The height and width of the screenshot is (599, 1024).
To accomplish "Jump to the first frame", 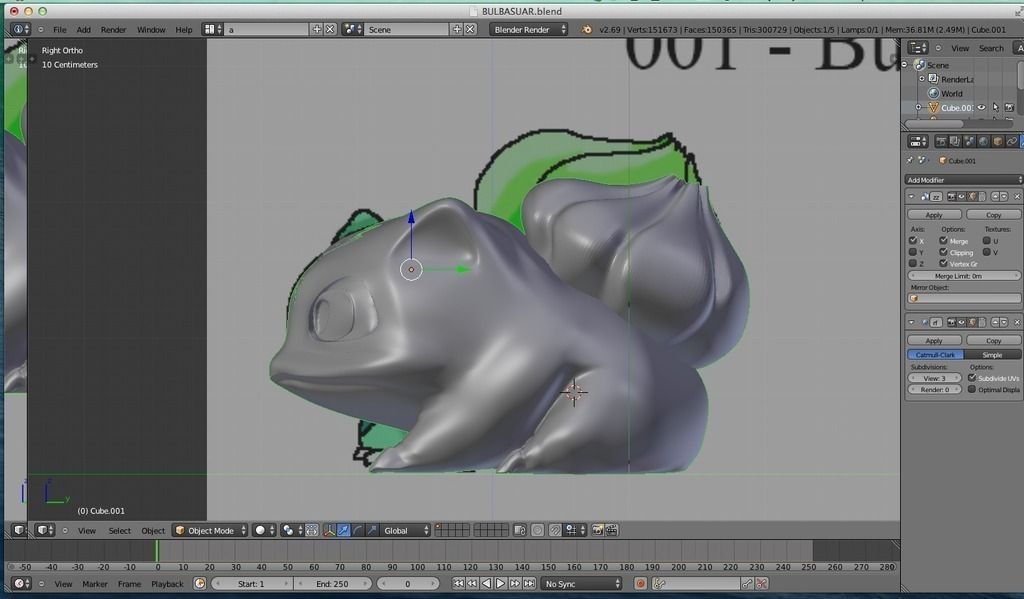I will pyautogui.click(x=458, y=583).
